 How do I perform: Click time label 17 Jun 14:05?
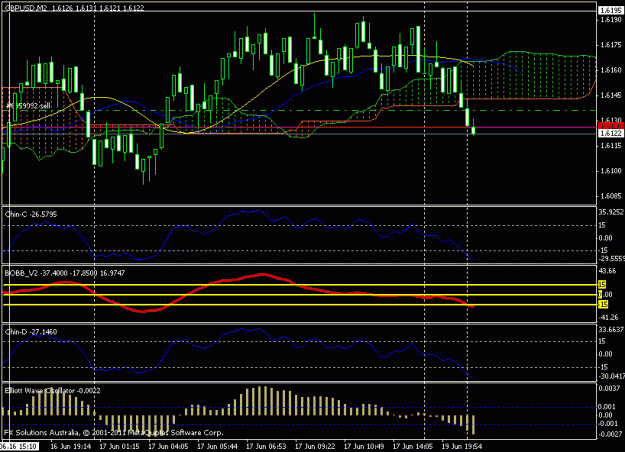(x=413, y=446)
